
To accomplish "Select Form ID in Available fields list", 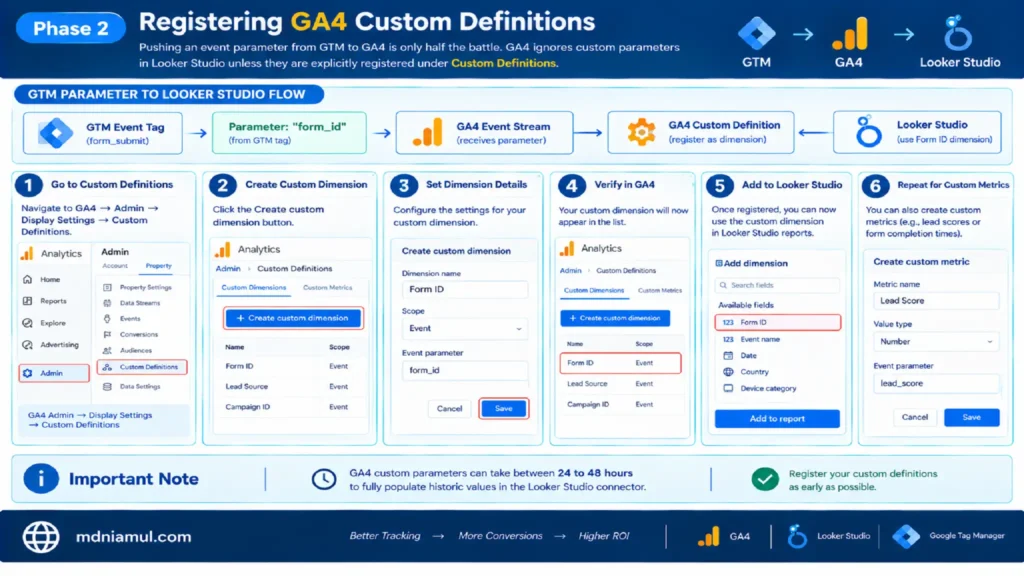I will coord(777,323).
